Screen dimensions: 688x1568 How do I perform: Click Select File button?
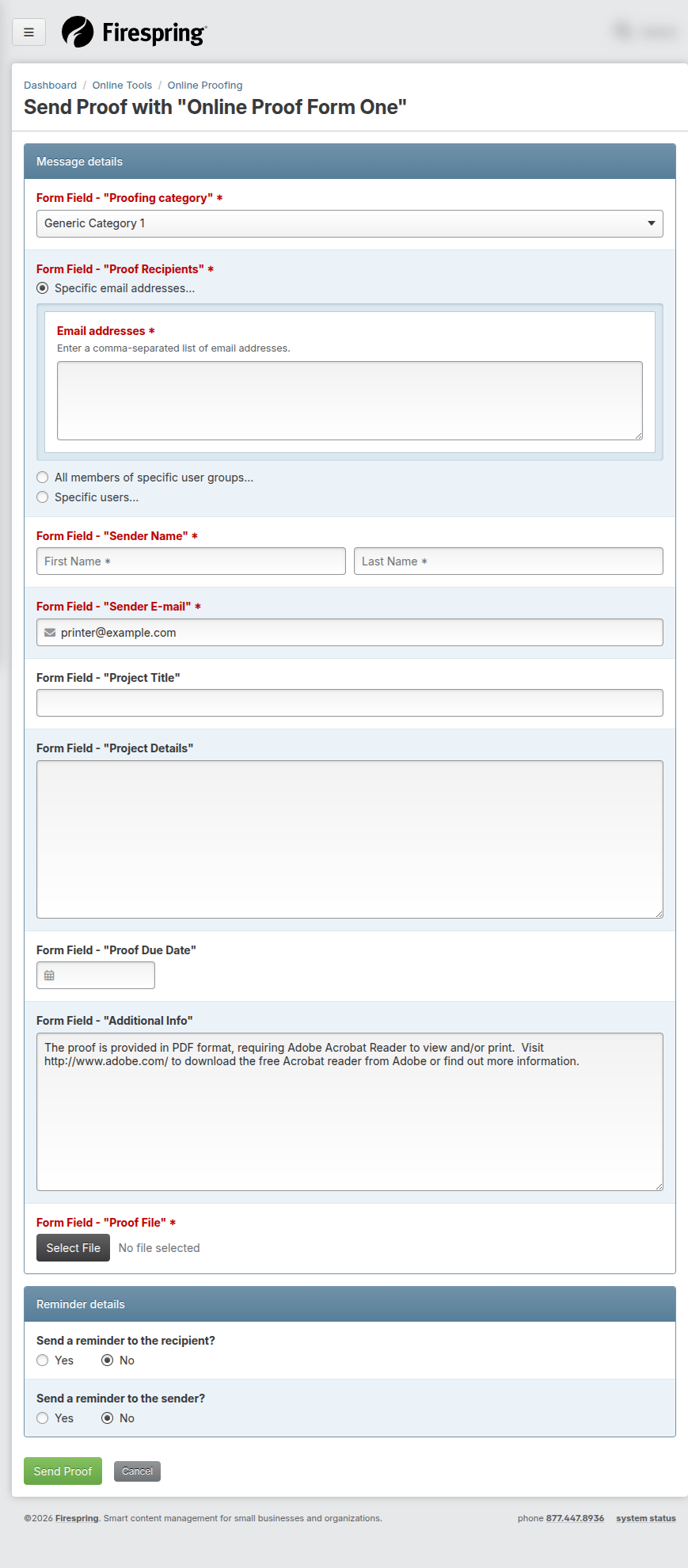coord(74,1248)
